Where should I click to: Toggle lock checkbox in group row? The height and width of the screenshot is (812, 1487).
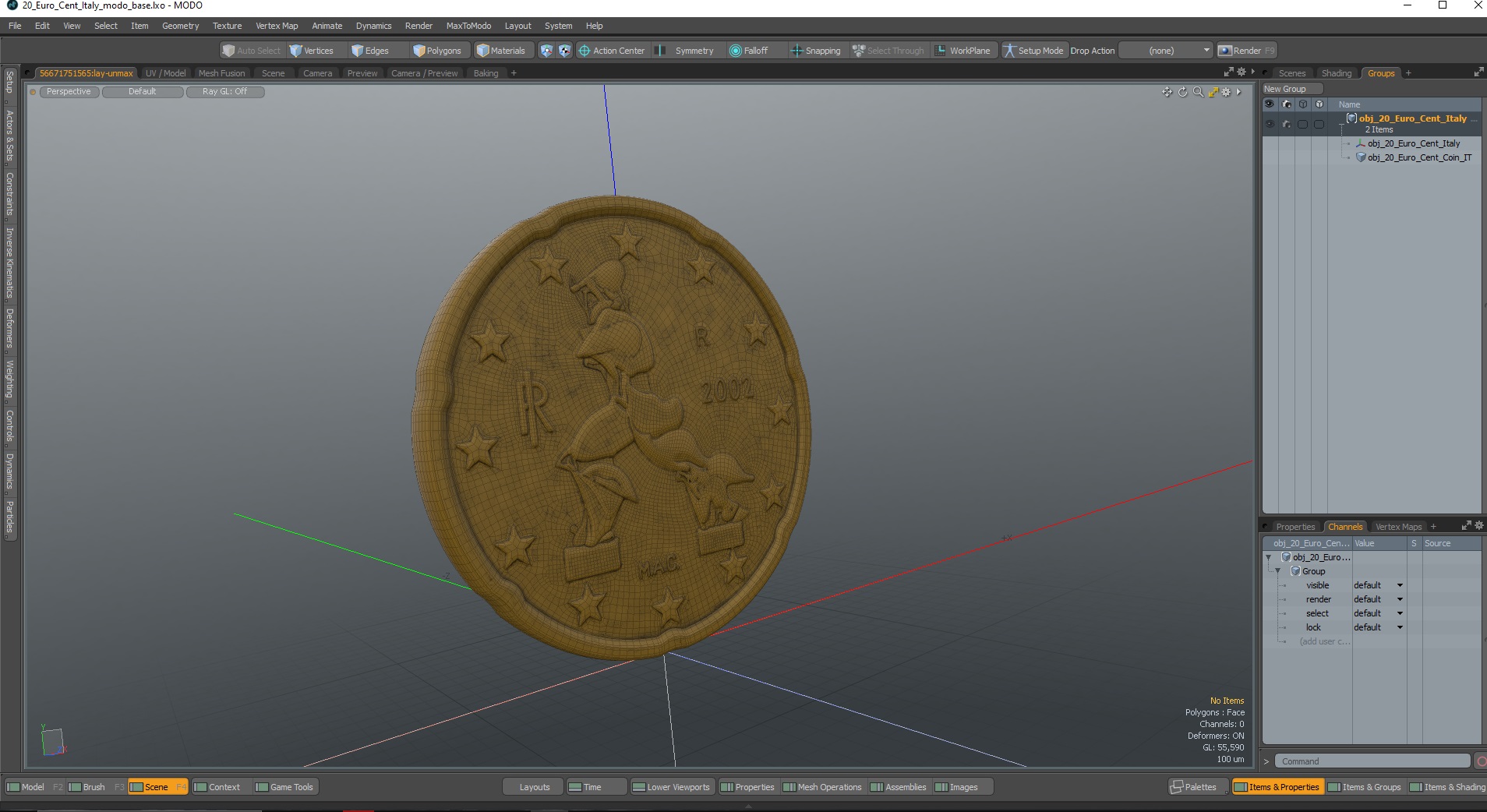1319,124
